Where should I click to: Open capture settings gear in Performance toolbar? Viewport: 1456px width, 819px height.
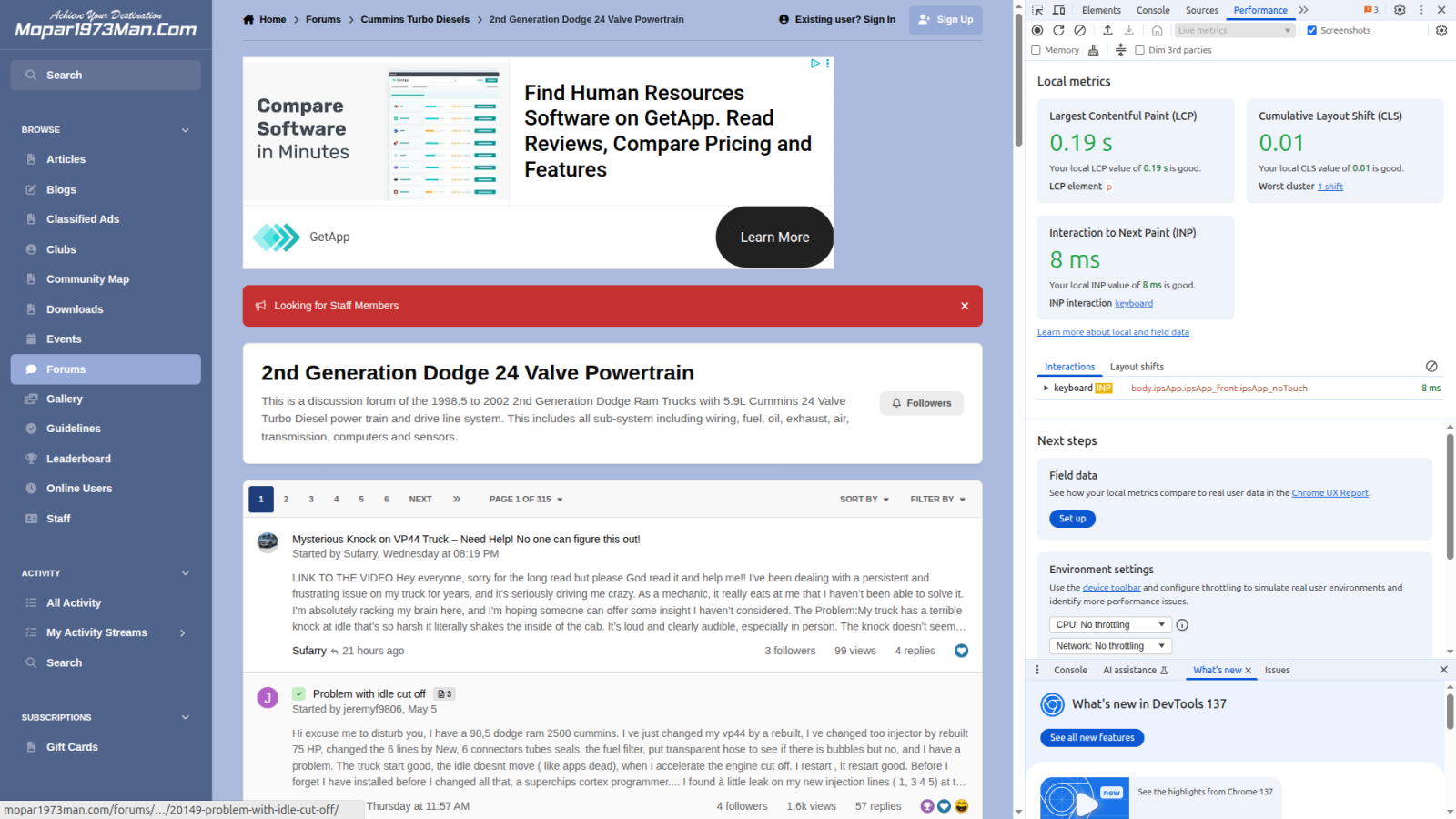point(1441,30)
